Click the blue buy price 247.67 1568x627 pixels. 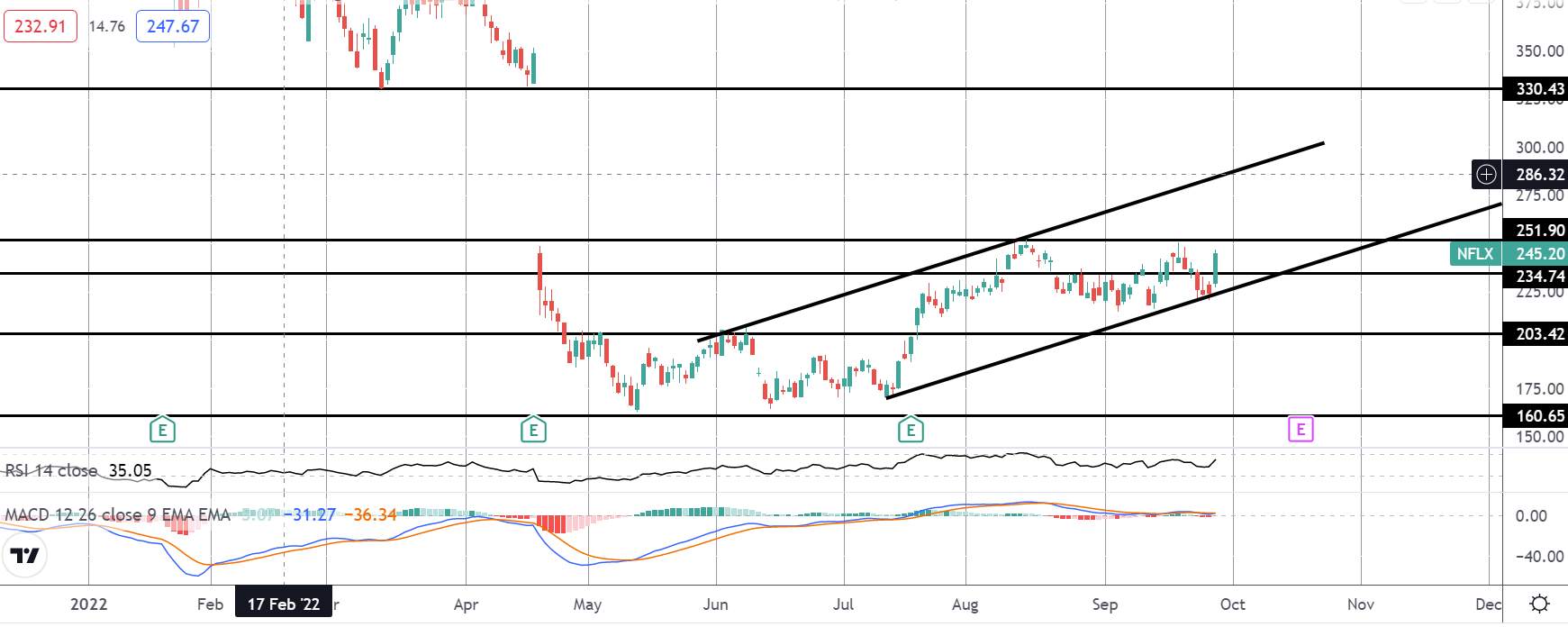(x=173, y=26)
